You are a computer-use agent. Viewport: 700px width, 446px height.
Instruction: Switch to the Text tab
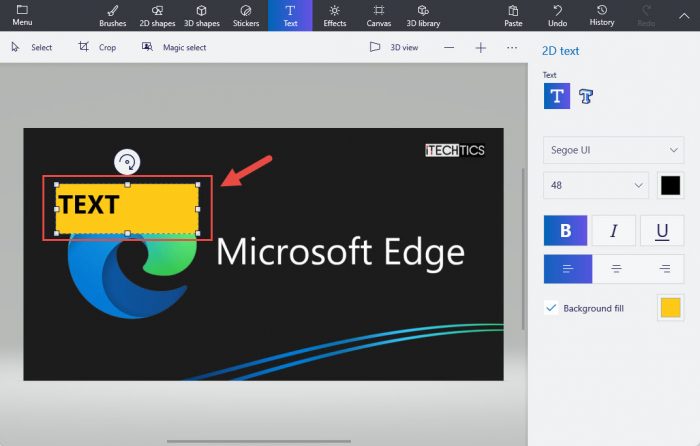coord(290,16)
